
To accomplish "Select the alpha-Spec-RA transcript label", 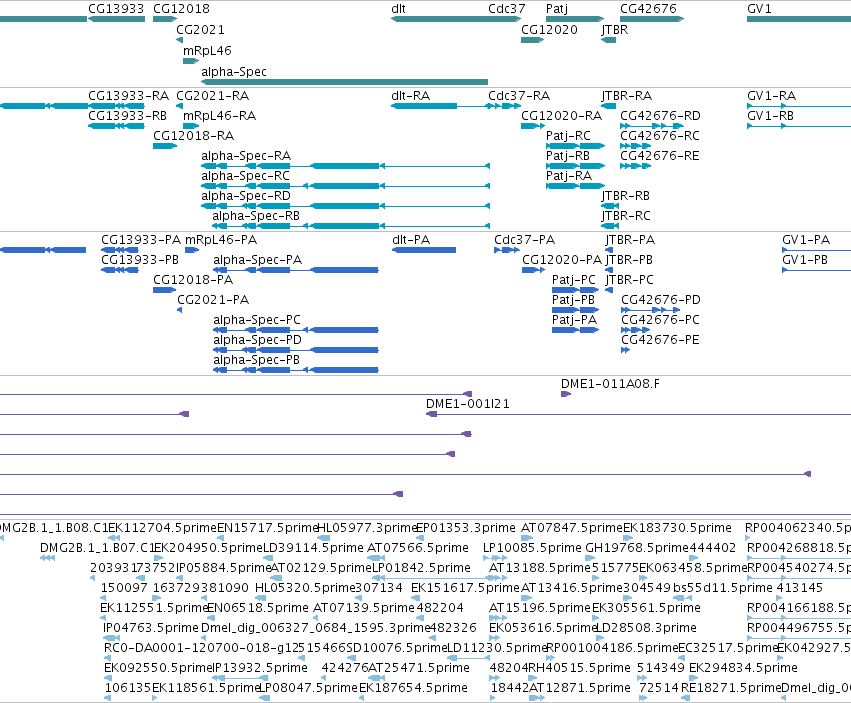I will coord(246,156).
